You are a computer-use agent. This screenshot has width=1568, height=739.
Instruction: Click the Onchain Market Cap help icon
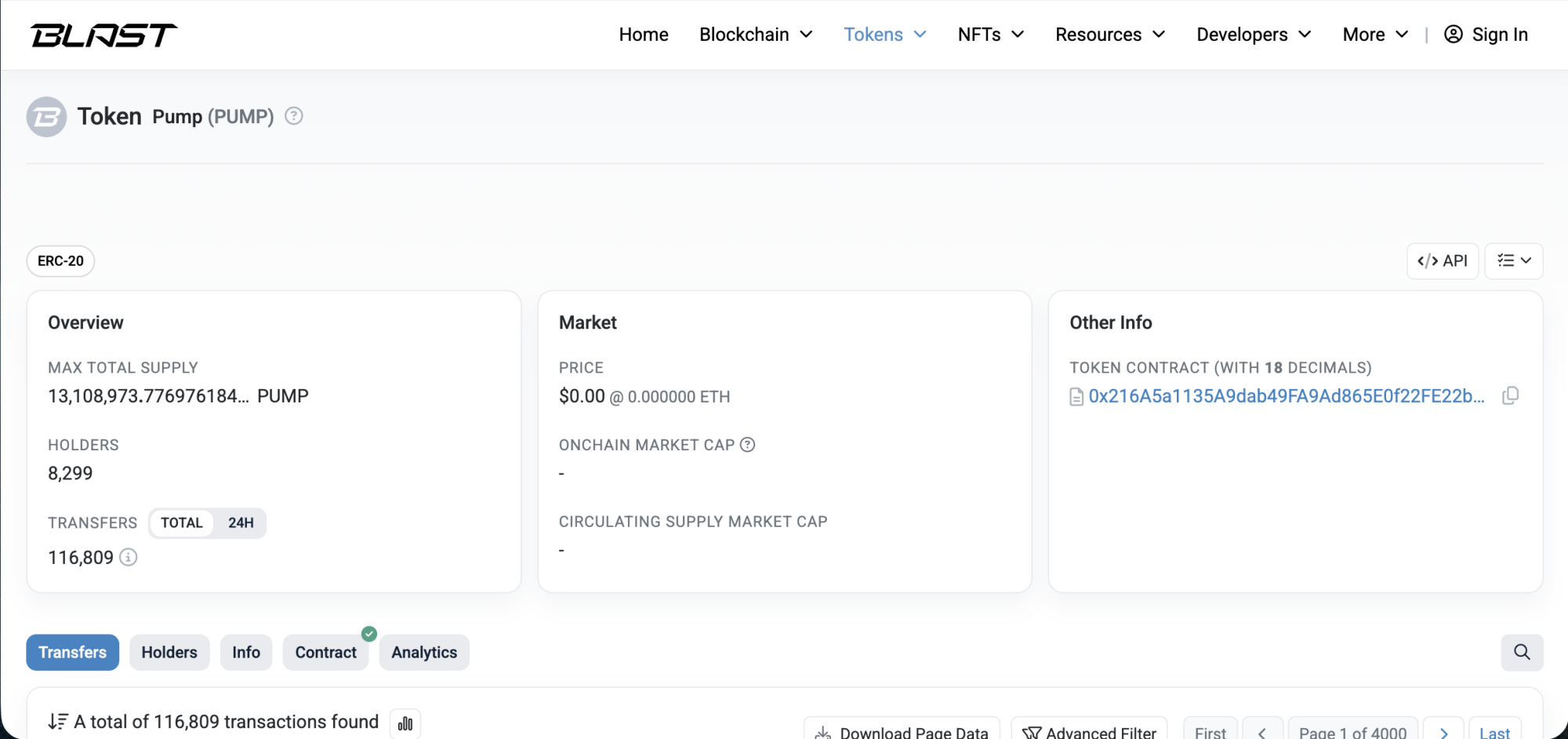tap(748, 445)
